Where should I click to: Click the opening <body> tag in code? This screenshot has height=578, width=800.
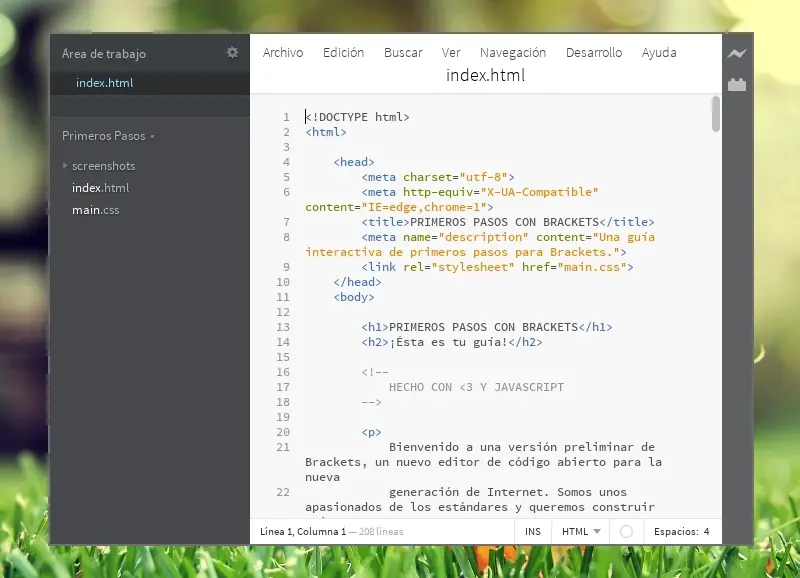[x=354, y=297]
